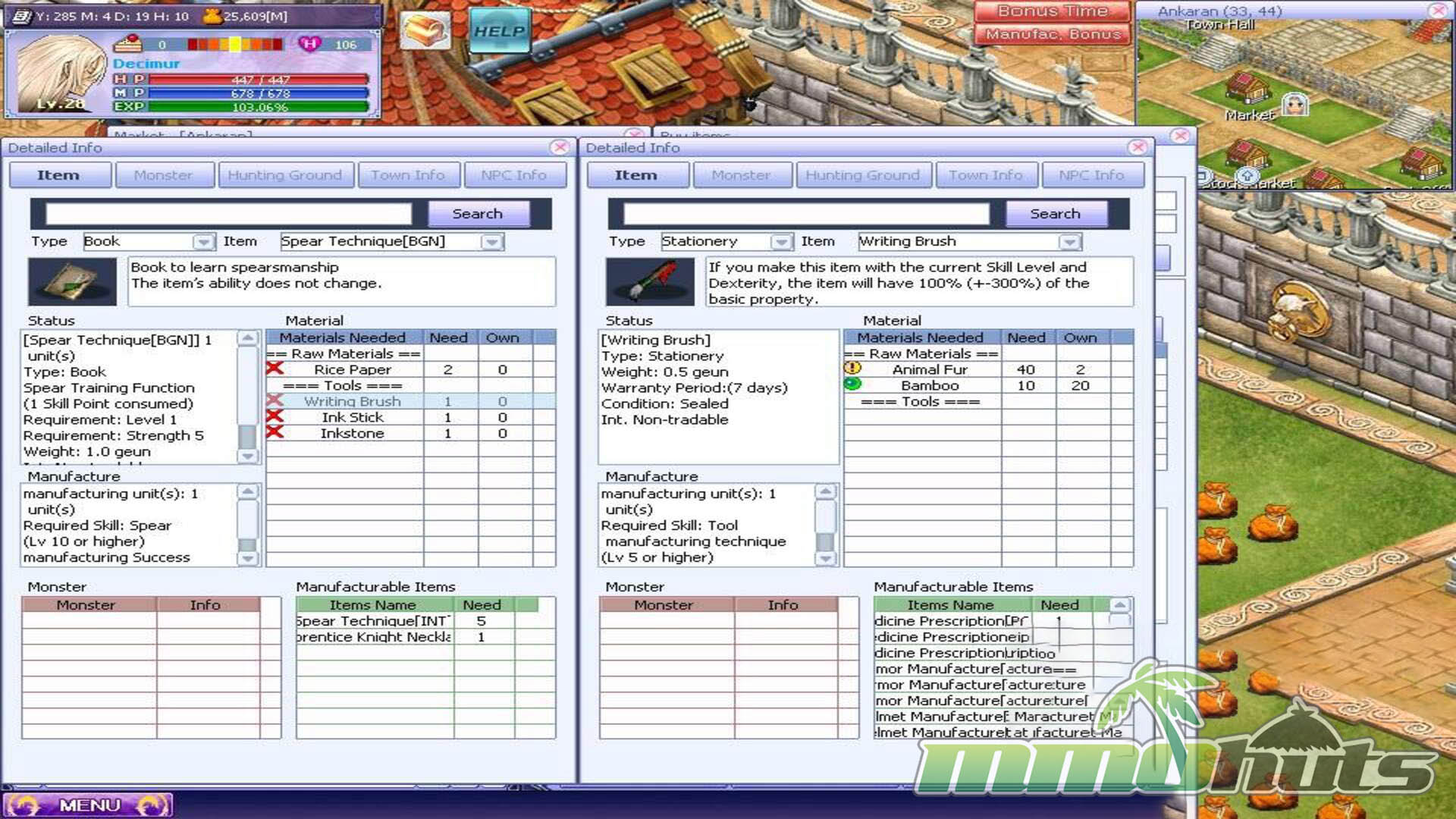
Task: Open Town Info tab in right panel
Action: pyautogui.click(x=985, y=175)
